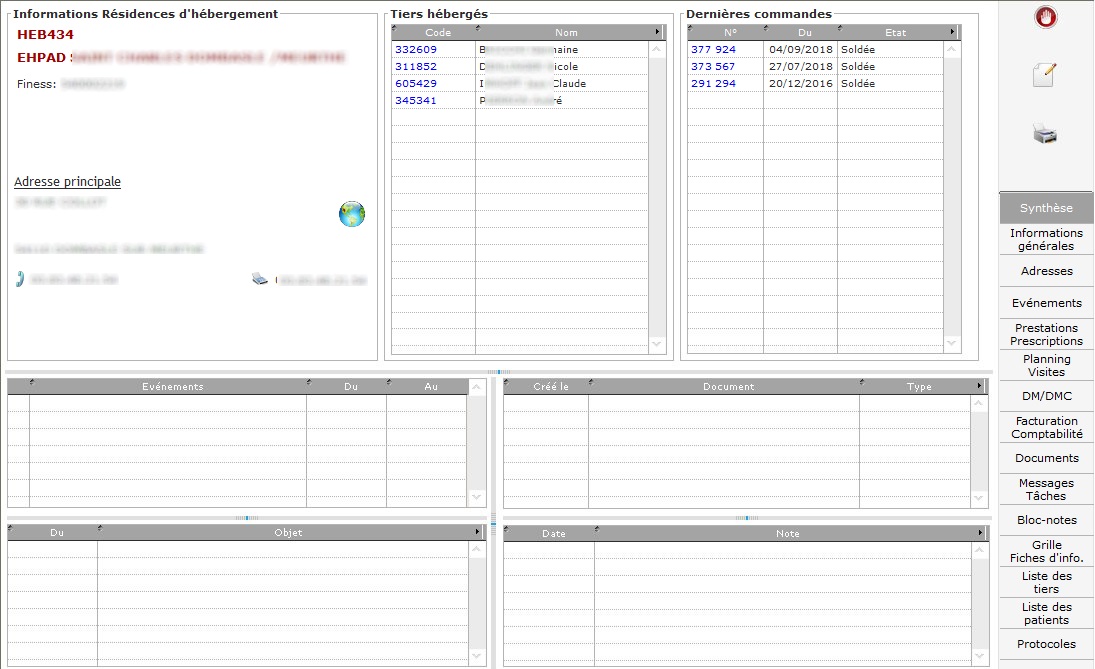Viewport: 1095px width, 669px height.
Task: Open hosted person code 332609
Action: coord(416,50)
